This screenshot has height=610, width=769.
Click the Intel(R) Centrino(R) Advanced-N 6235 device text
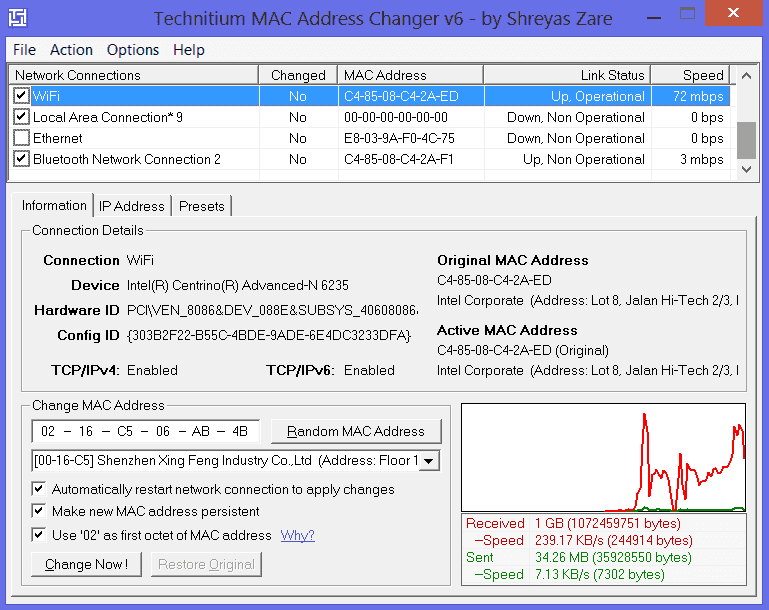pyautogui.click(x=237, y=285)
